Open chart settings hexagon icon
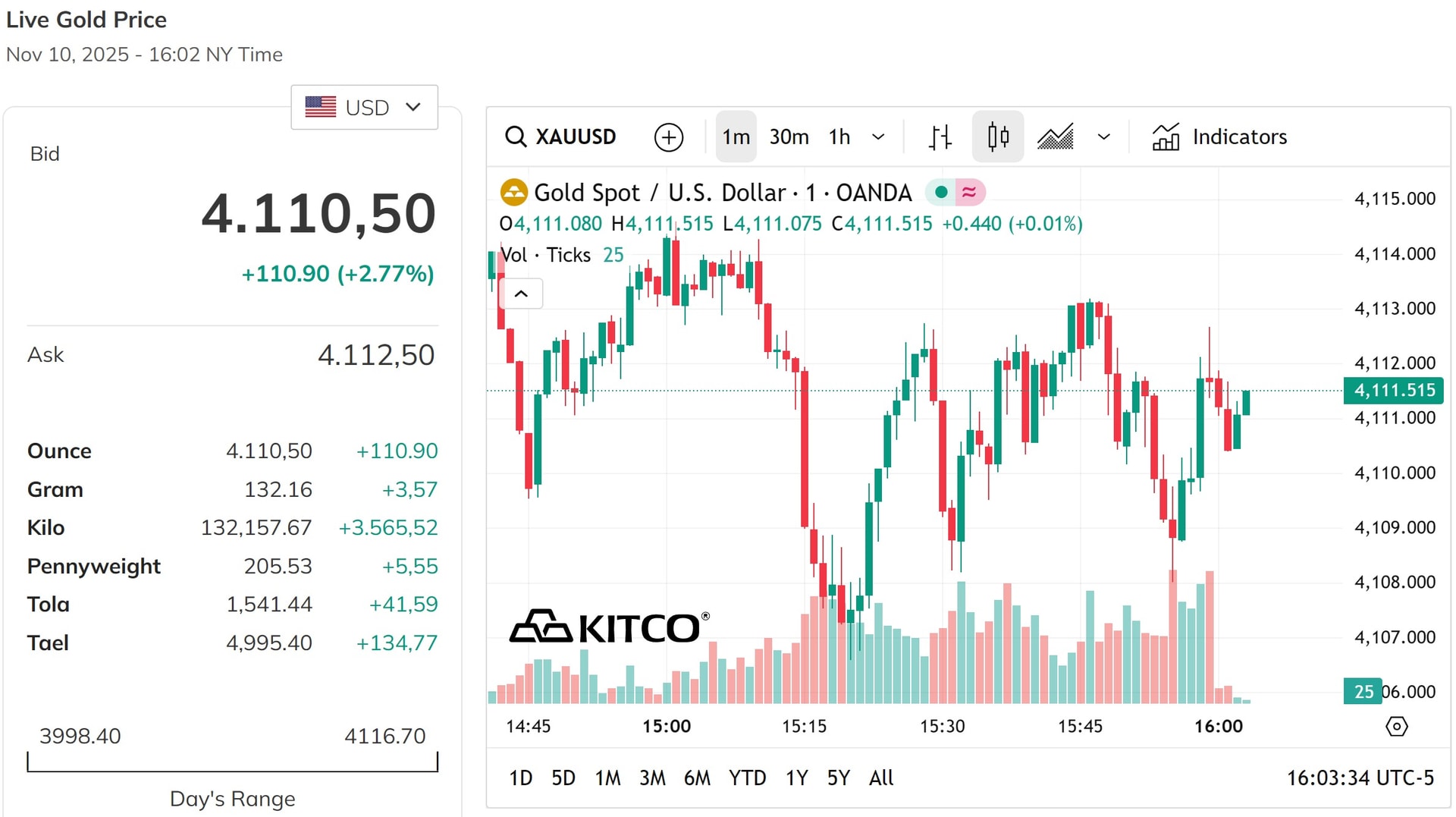This screenshot has height=817, width=1456. tap(1396, 726)
